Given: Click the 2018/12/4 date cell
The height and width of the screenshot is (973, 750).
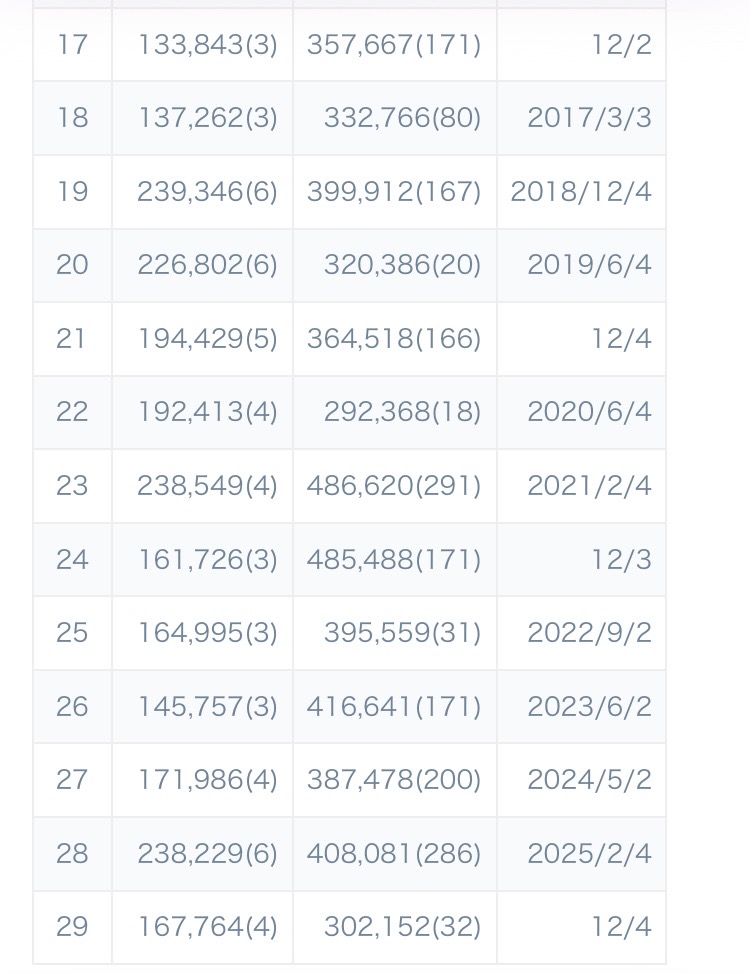Looking at the screenshot, I should point(581,192).
